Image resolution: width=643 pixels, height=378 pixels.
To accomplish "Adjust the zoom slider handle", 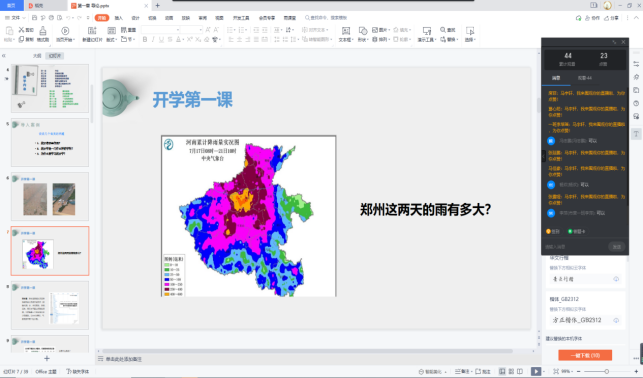I will [x=607, y=371].
